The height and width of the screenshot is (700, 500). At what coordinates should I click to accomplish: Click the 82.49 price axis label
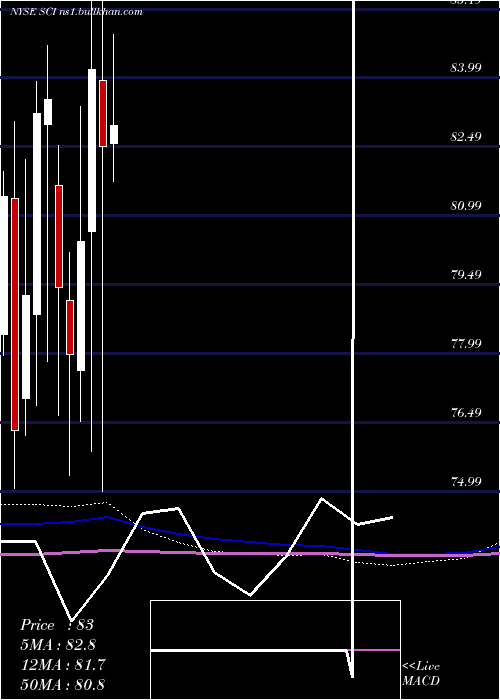pyautogui.click(x=466, y=137)
